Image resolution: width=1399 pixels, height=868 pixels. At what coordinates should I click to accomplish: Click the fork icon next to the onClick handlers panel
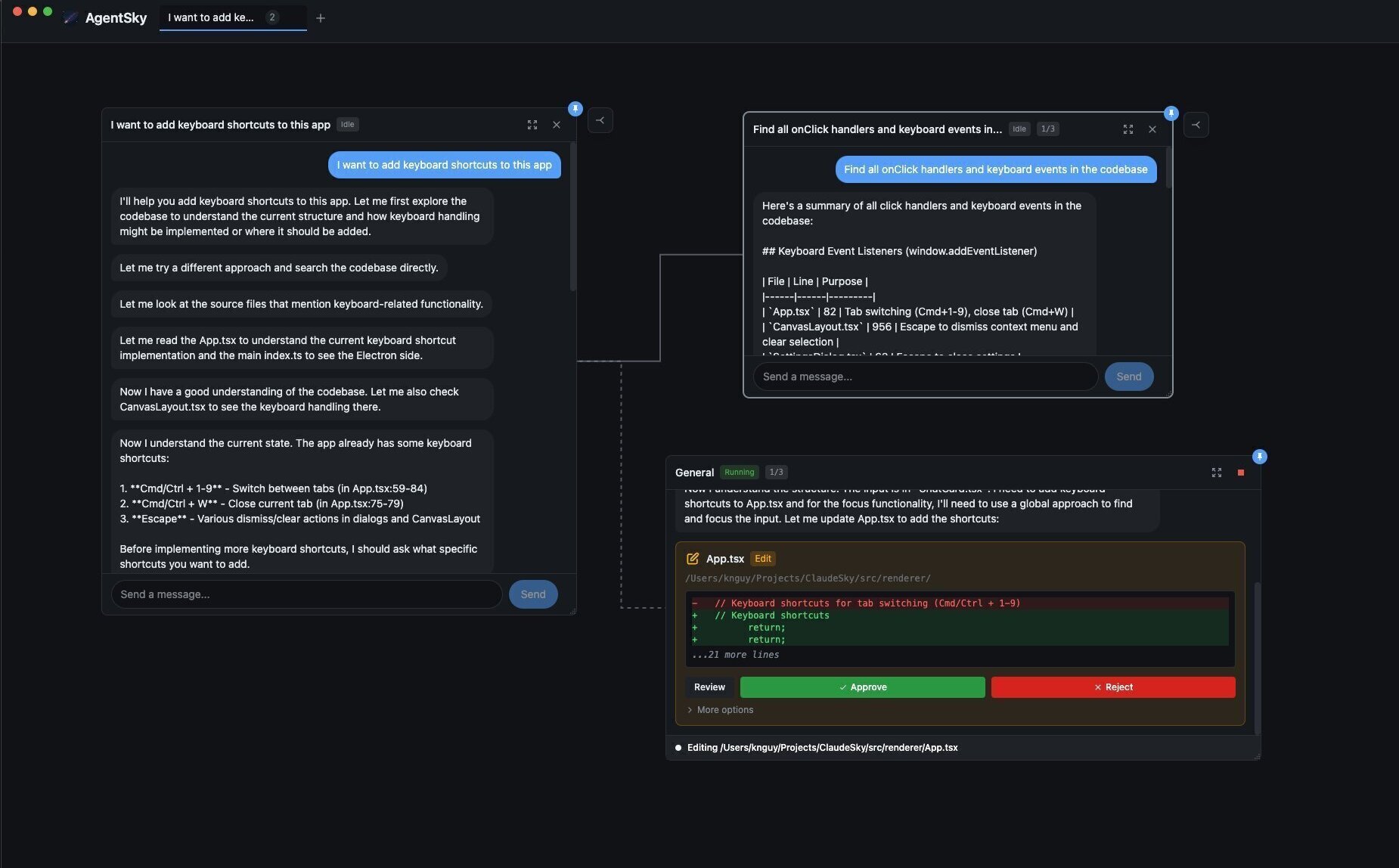[x=1196, y=125]
